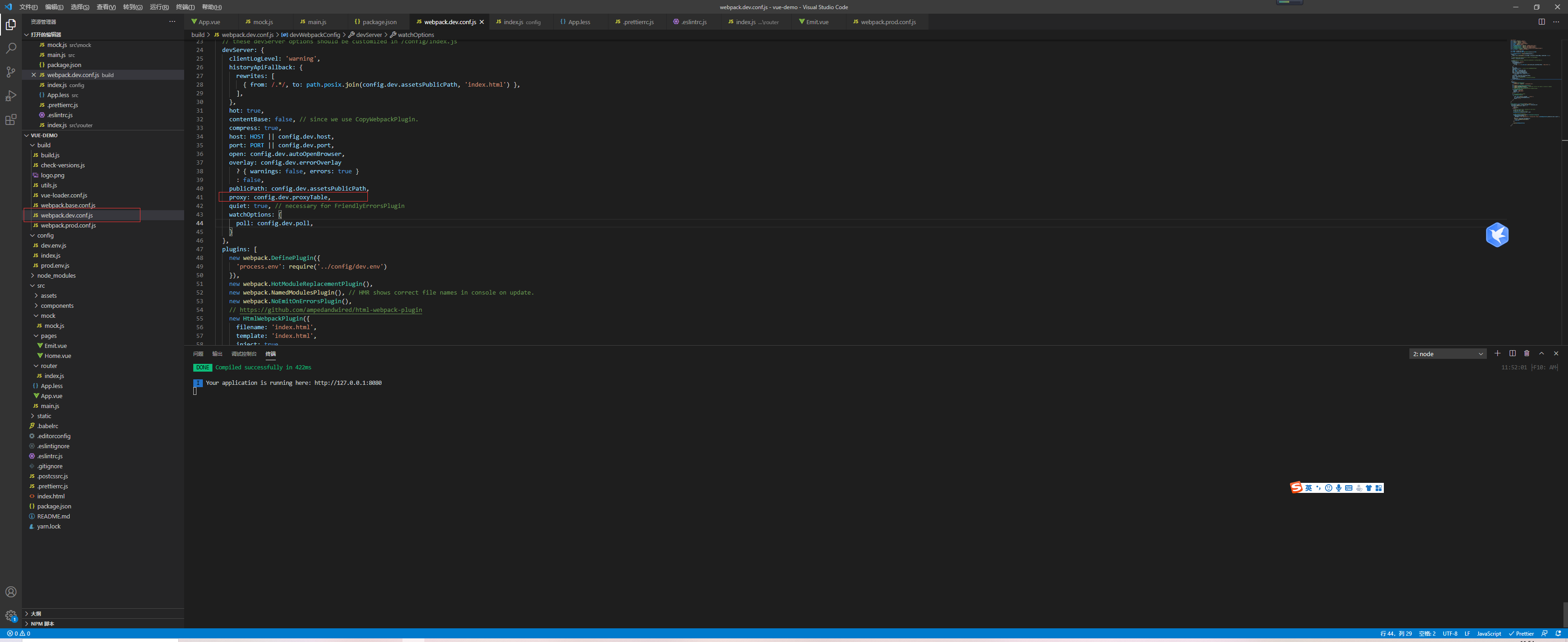This screenshot has height=642, width=1568.
Task: Toggle Prettier in the status bar
Action: [x=1521, y=633]
